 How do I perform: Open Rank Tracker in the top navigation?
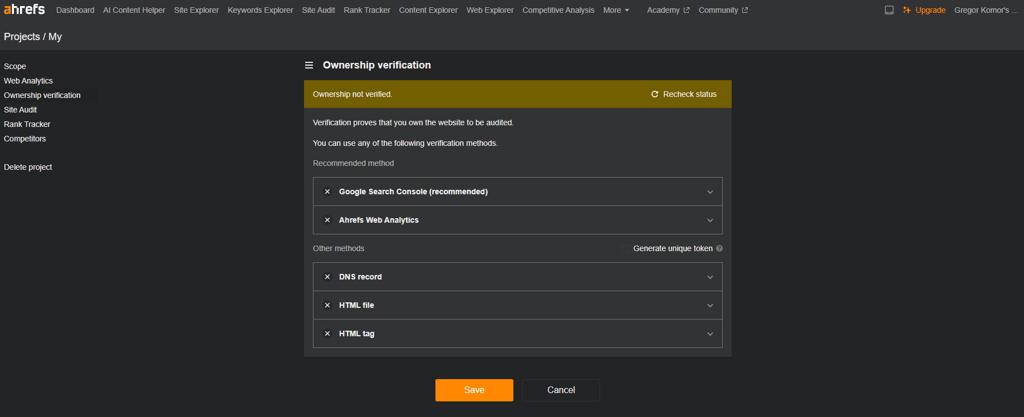point(367,10)
